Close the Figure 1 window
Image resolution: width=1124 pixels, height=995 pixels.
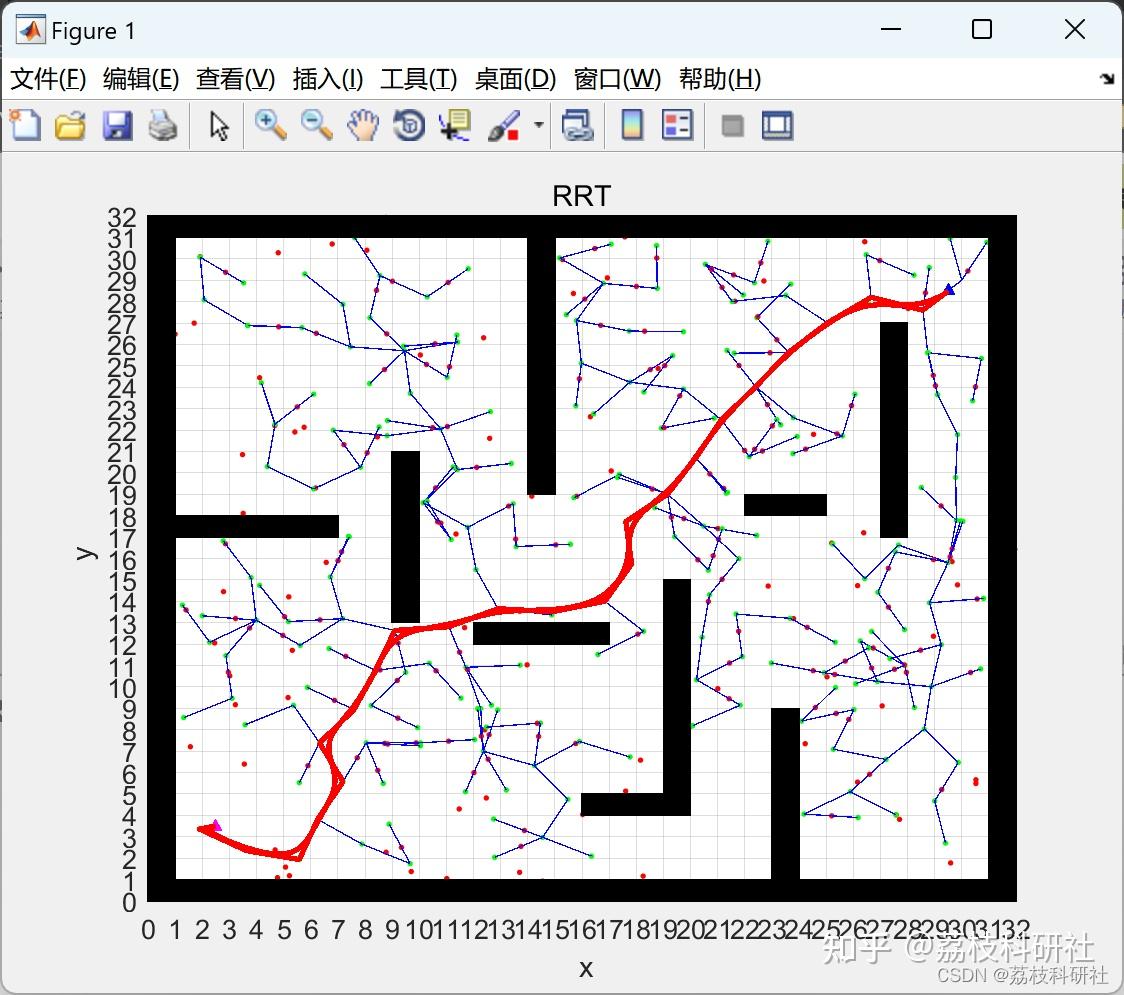[1074, 29]
